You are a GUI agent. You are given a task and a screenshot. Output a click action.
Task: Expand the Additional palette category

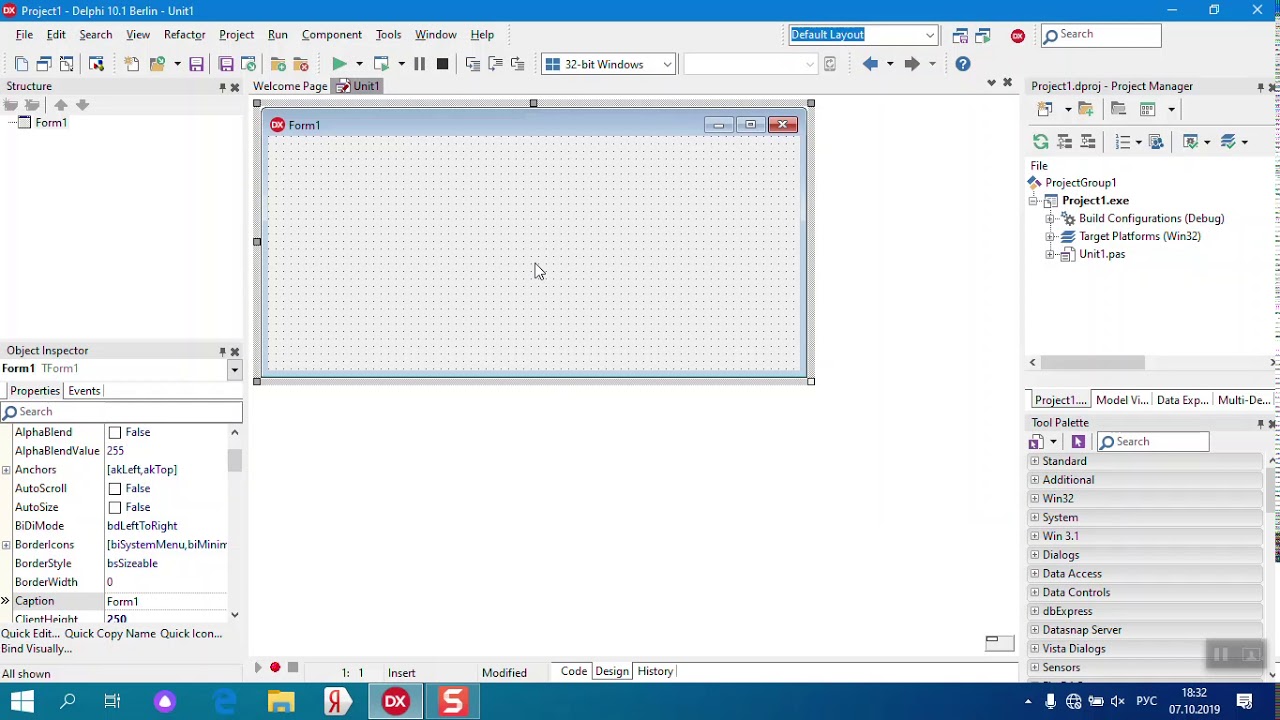pos(1034,480)
